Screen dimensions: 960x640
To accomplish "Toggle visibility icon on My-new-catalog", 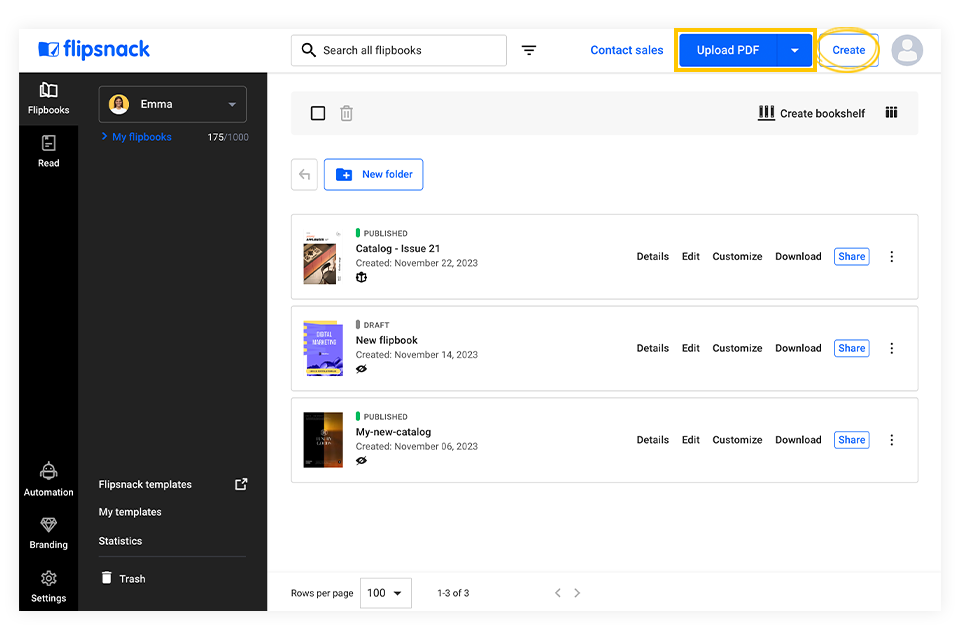I will point(361,461).
